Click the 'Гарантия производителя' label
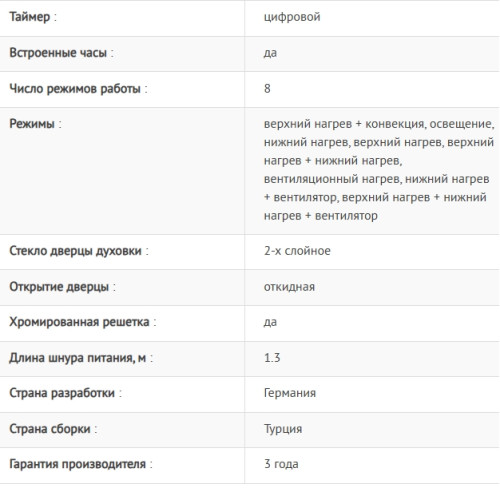Screen dimensions: 500x492 77,464
